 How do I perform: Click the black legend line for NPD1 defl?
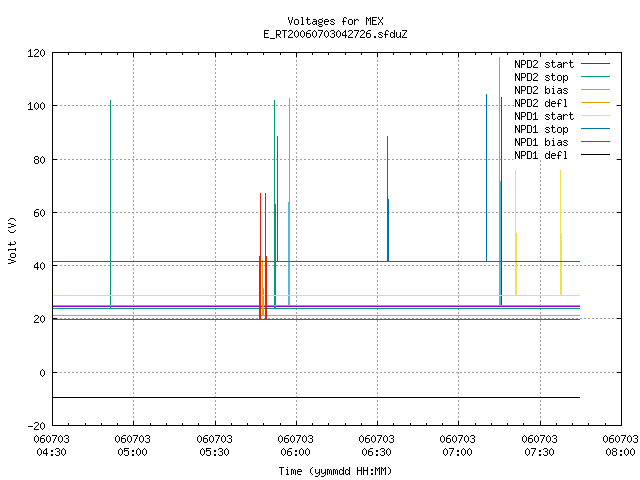[595, 155]
